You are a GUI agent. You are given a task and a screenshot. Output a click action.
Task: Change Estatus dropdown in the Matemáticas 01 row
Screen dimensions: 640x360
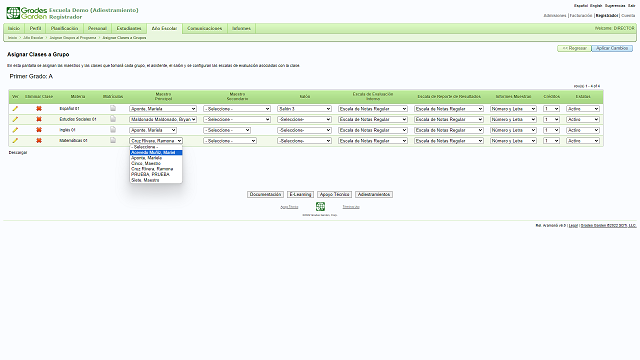click(583, 141)
